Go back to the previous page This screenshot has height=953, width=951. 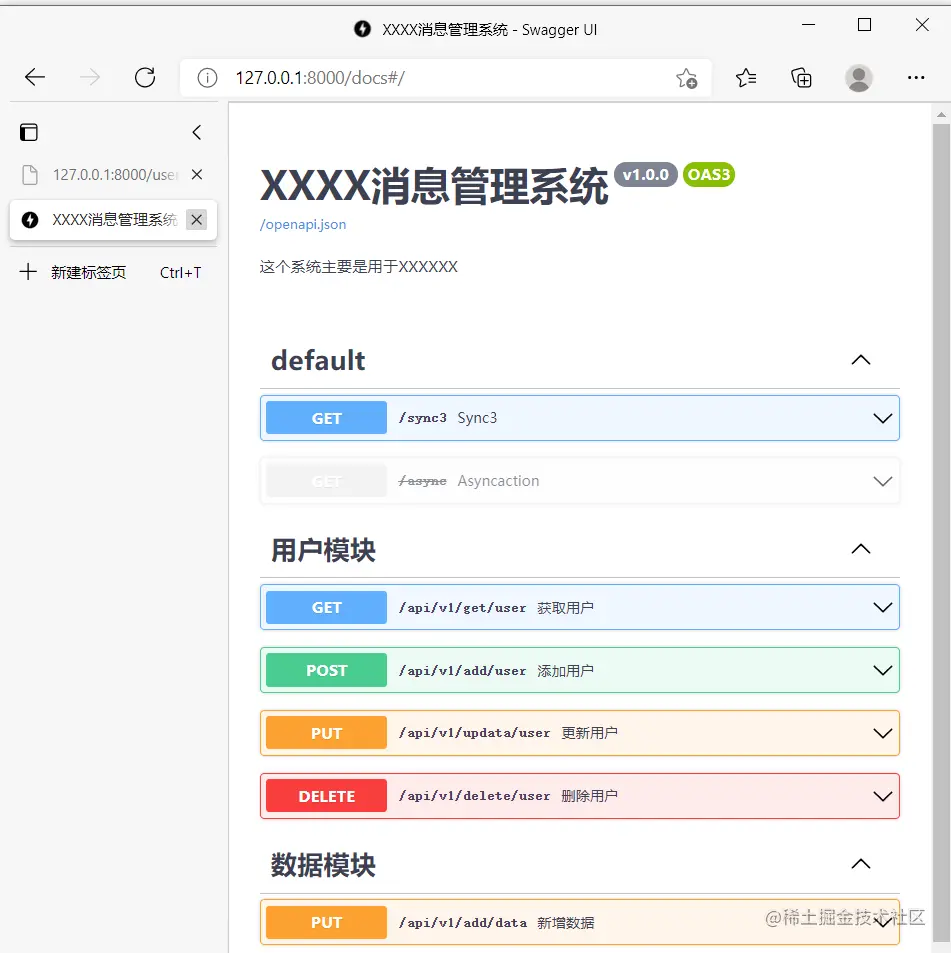tap(35, 77)
